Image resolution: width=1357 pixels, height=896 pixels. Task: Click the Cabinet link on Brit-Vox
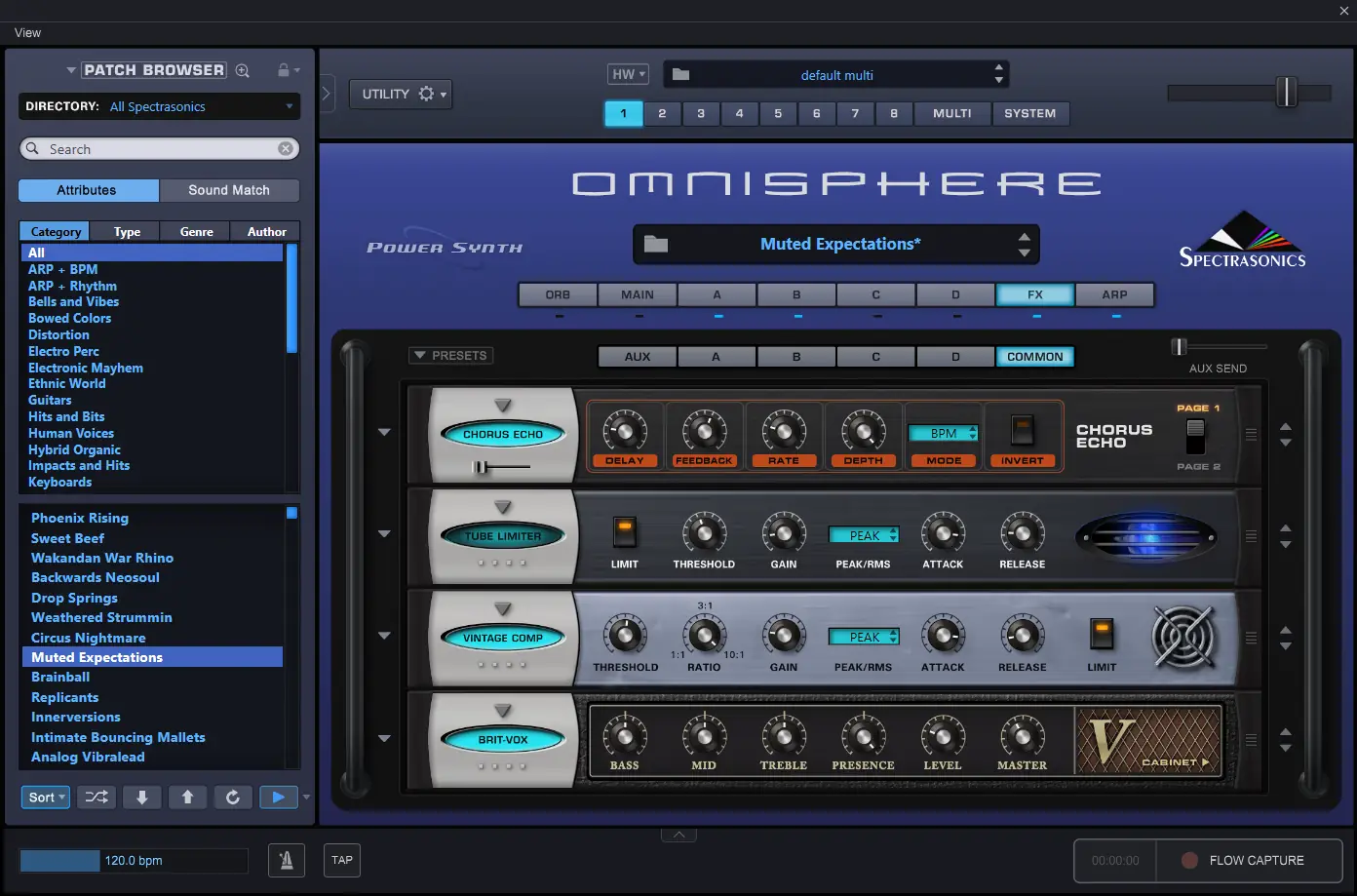1175,762
